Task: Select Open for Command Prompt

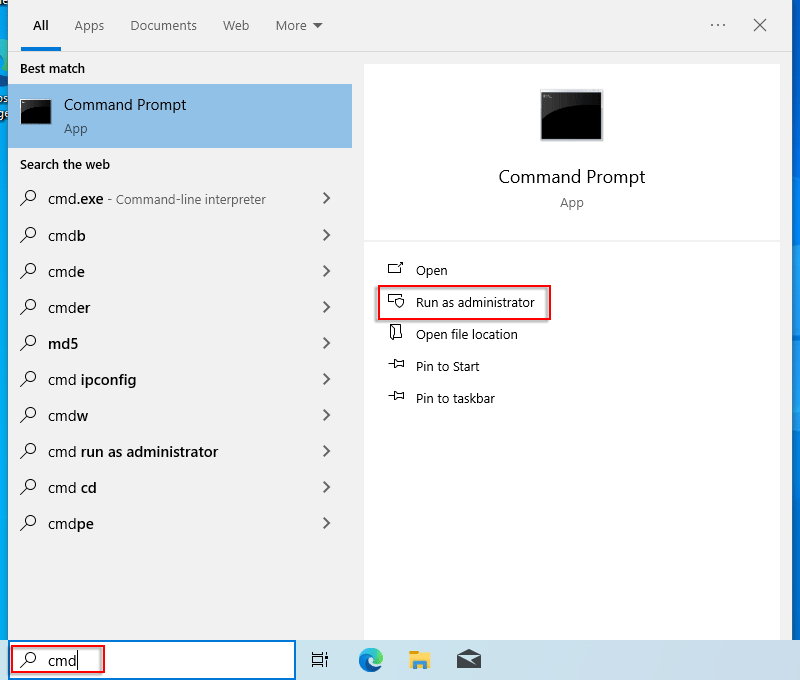Action: point(432,270)
